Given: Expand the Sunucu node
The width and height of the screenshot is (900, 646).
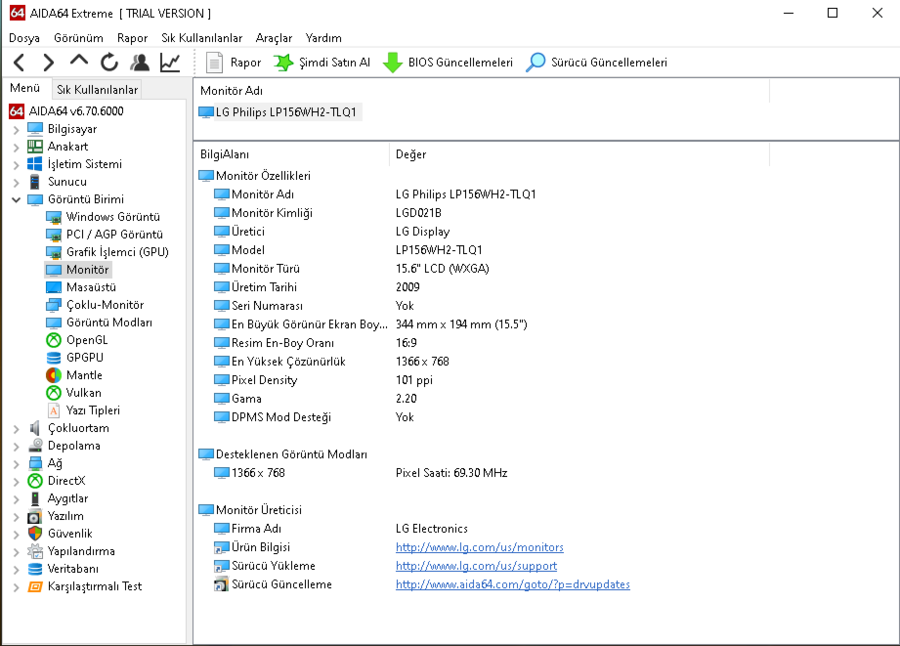Looking at the screenshot, I should coord(16,183).
